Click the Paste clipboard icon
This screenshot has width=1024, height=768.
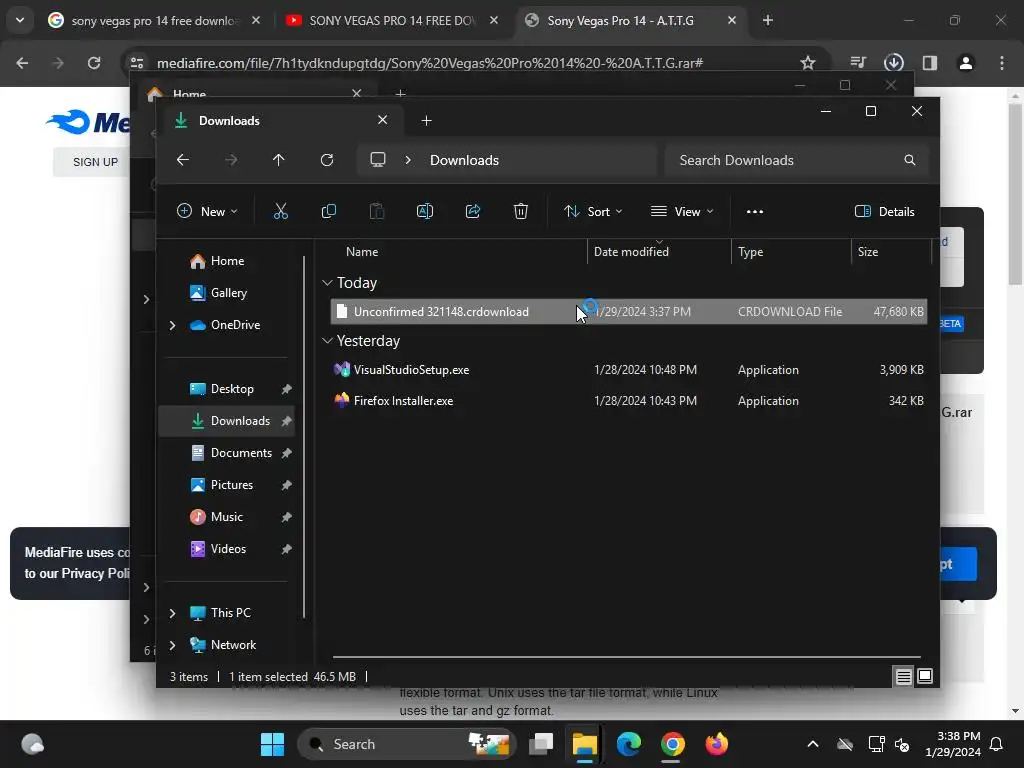click(x=377, y=211)
